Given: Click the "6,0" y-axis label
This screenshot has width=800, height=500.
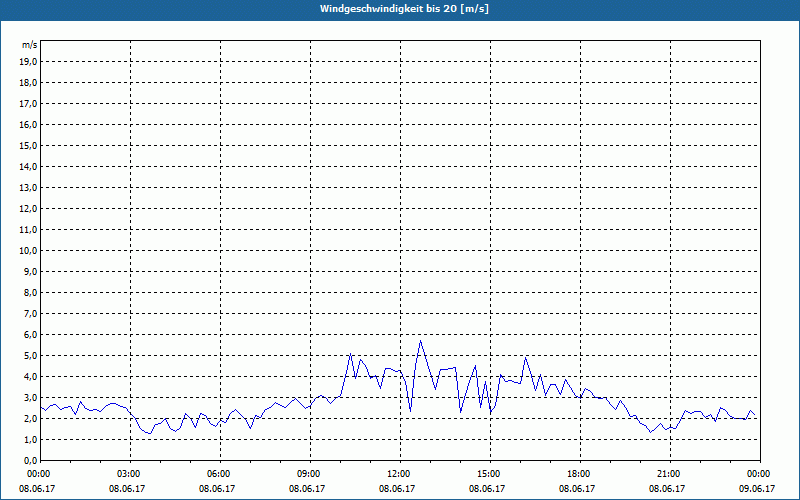Looking at the screenshot, I should [x=31, y=335].
